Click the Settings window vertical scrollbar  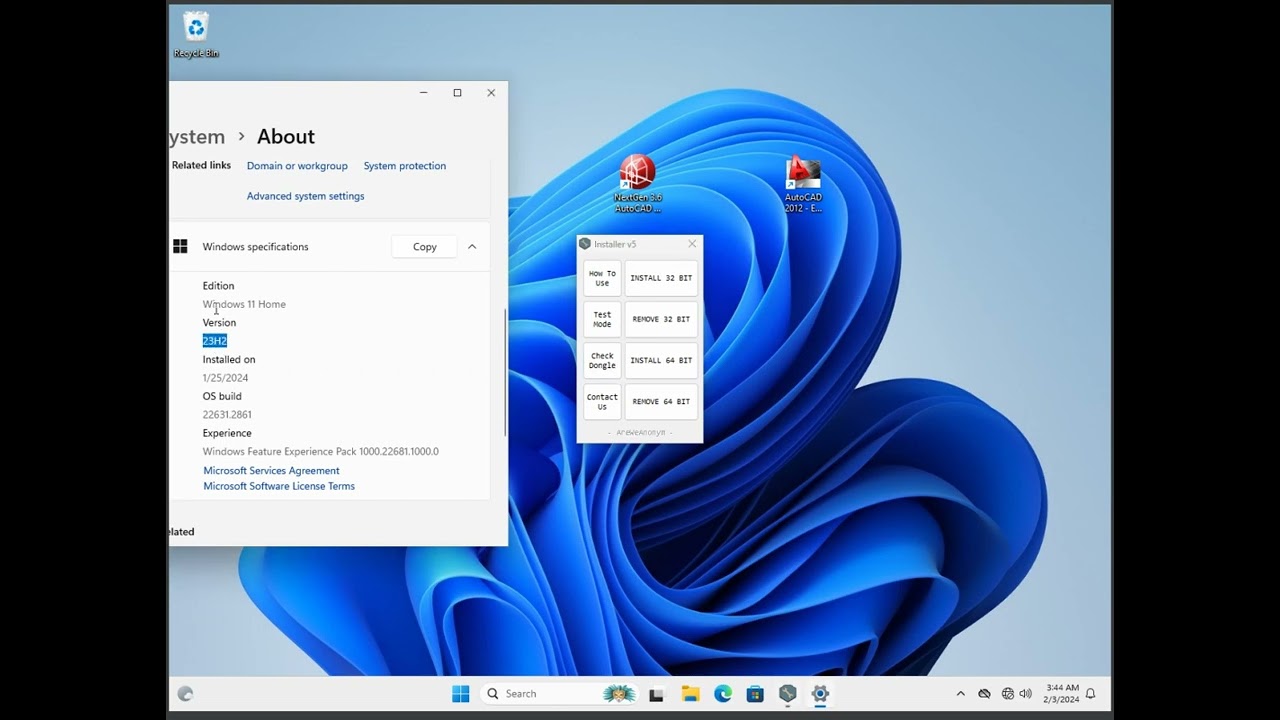505,372
